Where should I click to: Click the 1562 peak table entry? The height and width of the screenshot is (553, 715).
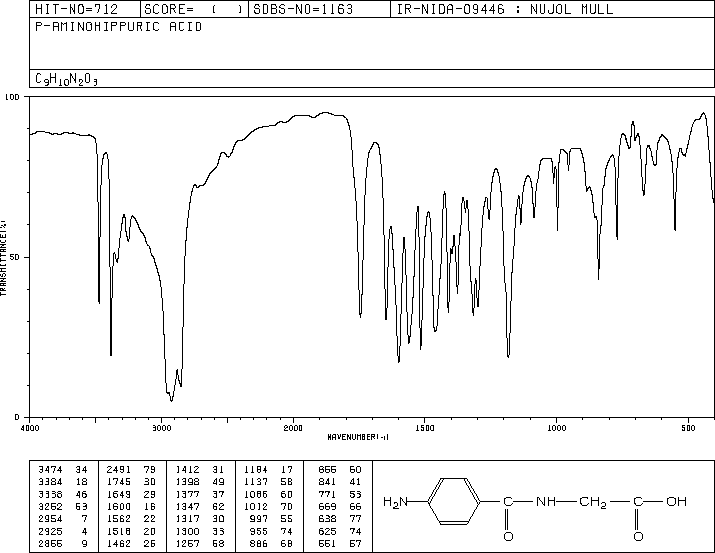click(x=131, y=519)
